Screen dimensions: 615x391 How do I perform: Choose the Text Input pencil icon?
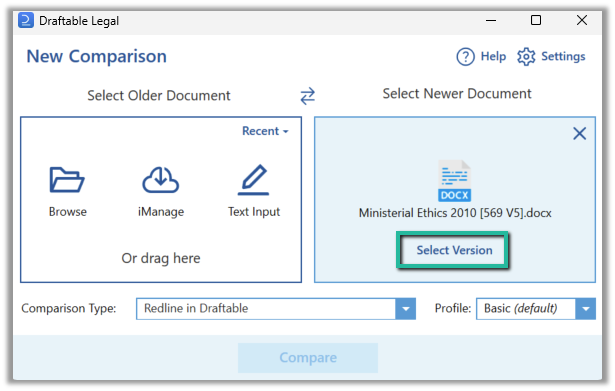[x=254, y=180]
